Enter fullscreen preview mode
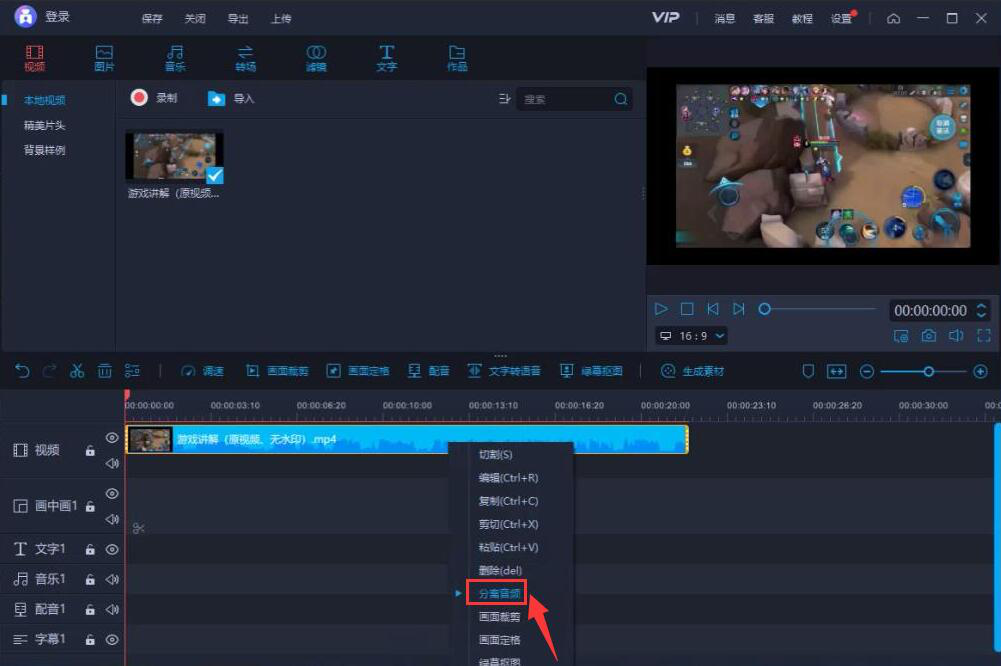 983,336
